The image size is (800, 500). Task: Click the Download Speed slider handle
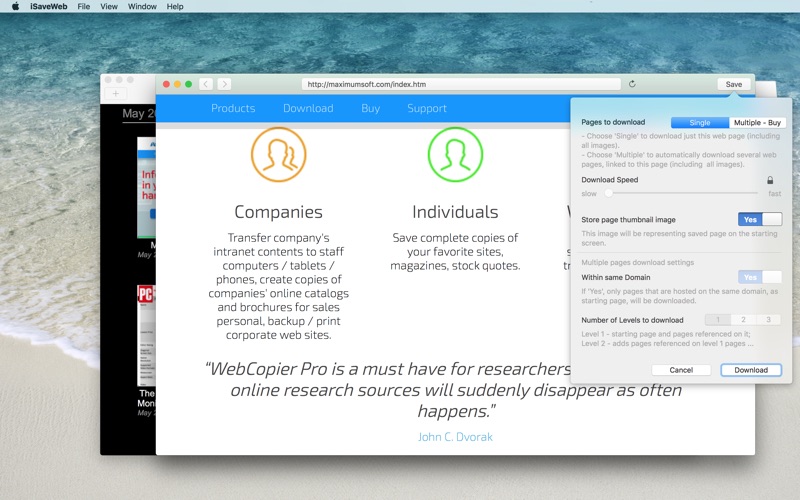pos(608,193)
